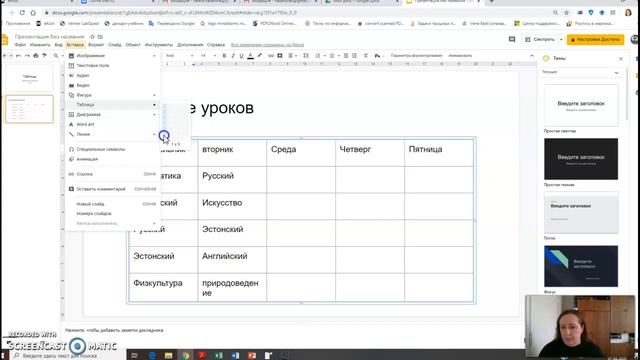640x360 pixels.
Task: Click the Смотреть present button
Action: pyautogui.click(x=540, y=40)
